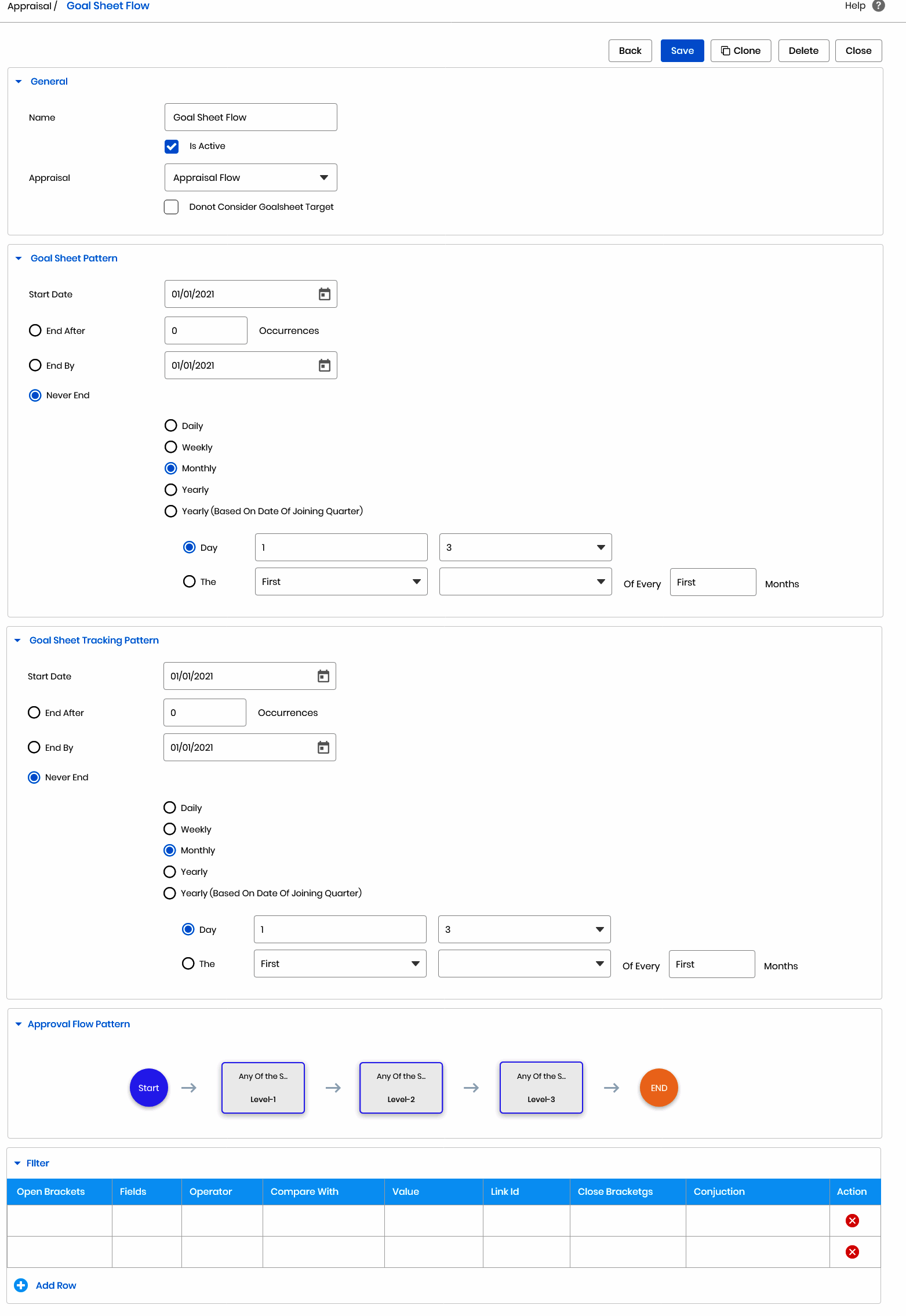Select End After in Goal Sheet Pattern
This screenshot has width=906, height=1316.
coord(35,330)
